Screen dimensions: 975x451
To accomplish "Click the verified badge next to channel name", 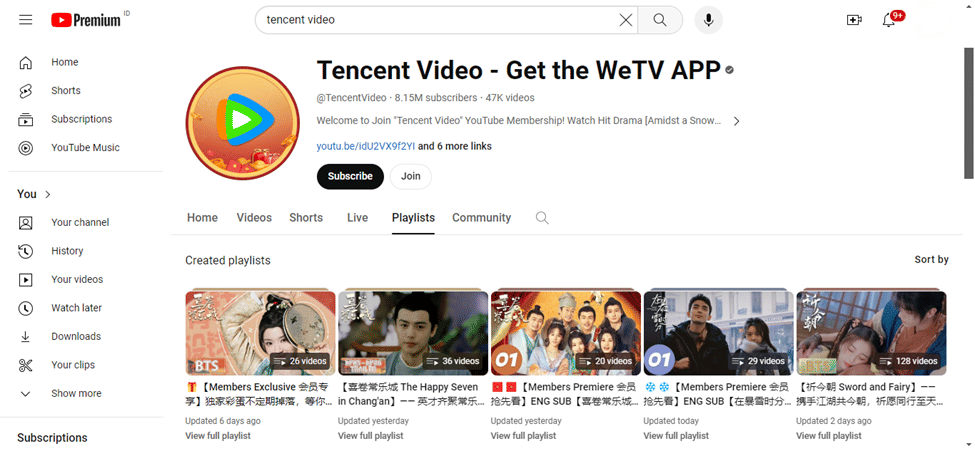I will coord(729,70).
